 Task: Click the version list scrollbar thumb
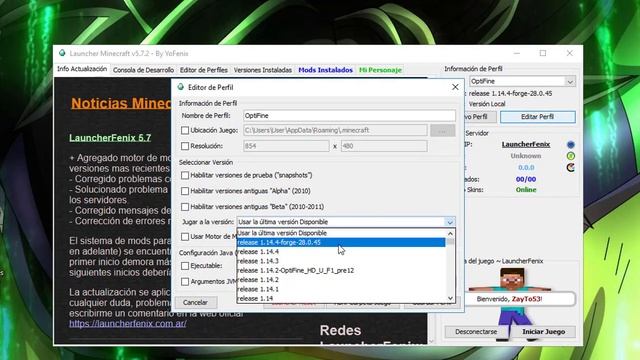tap(451, 242)
